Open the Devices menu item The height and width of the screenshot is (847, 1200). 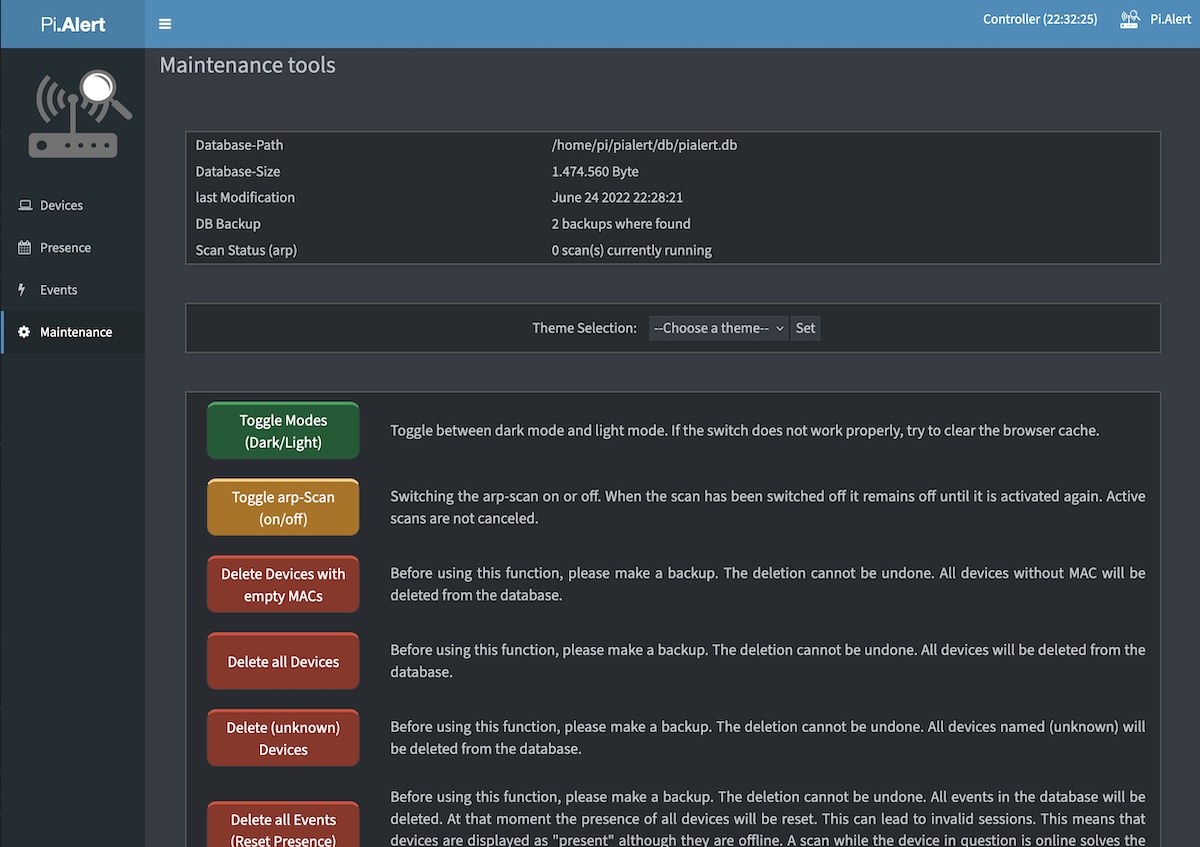(x=61, y=206)
